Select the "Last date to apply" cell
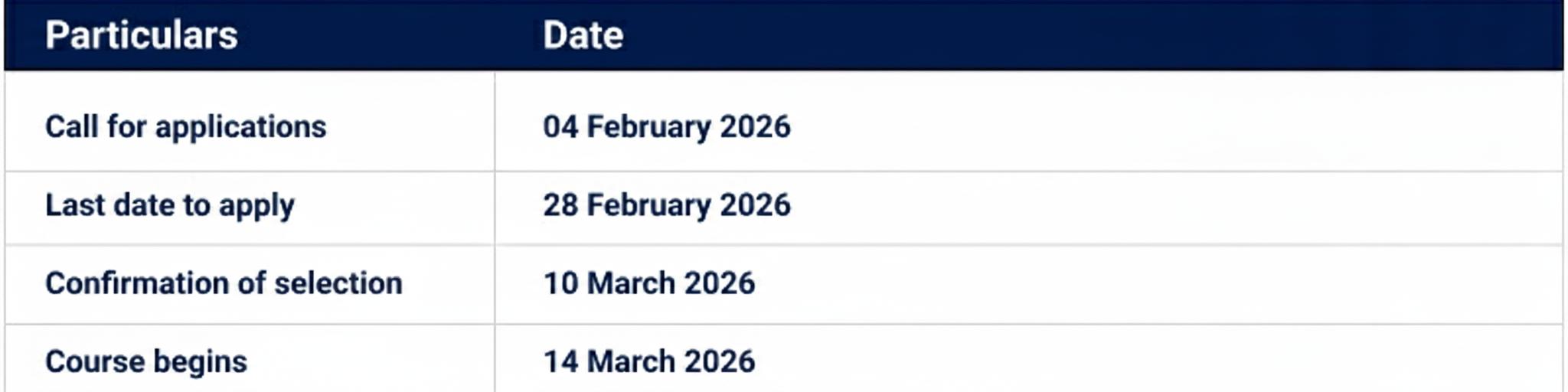This screenshot has height=392, width=1568. pos(169,205)
